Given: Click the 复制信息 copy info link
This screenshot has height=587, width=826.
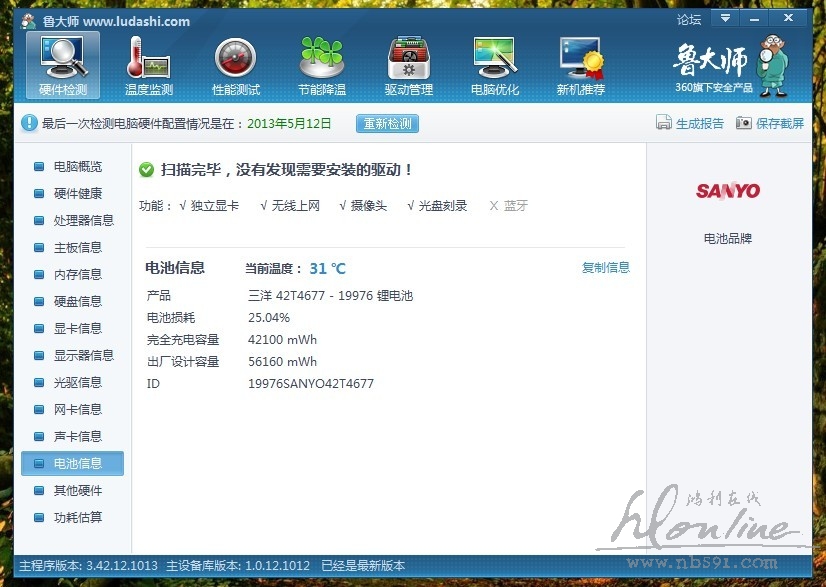Looking at the screenshot, I should pos(606,268).
